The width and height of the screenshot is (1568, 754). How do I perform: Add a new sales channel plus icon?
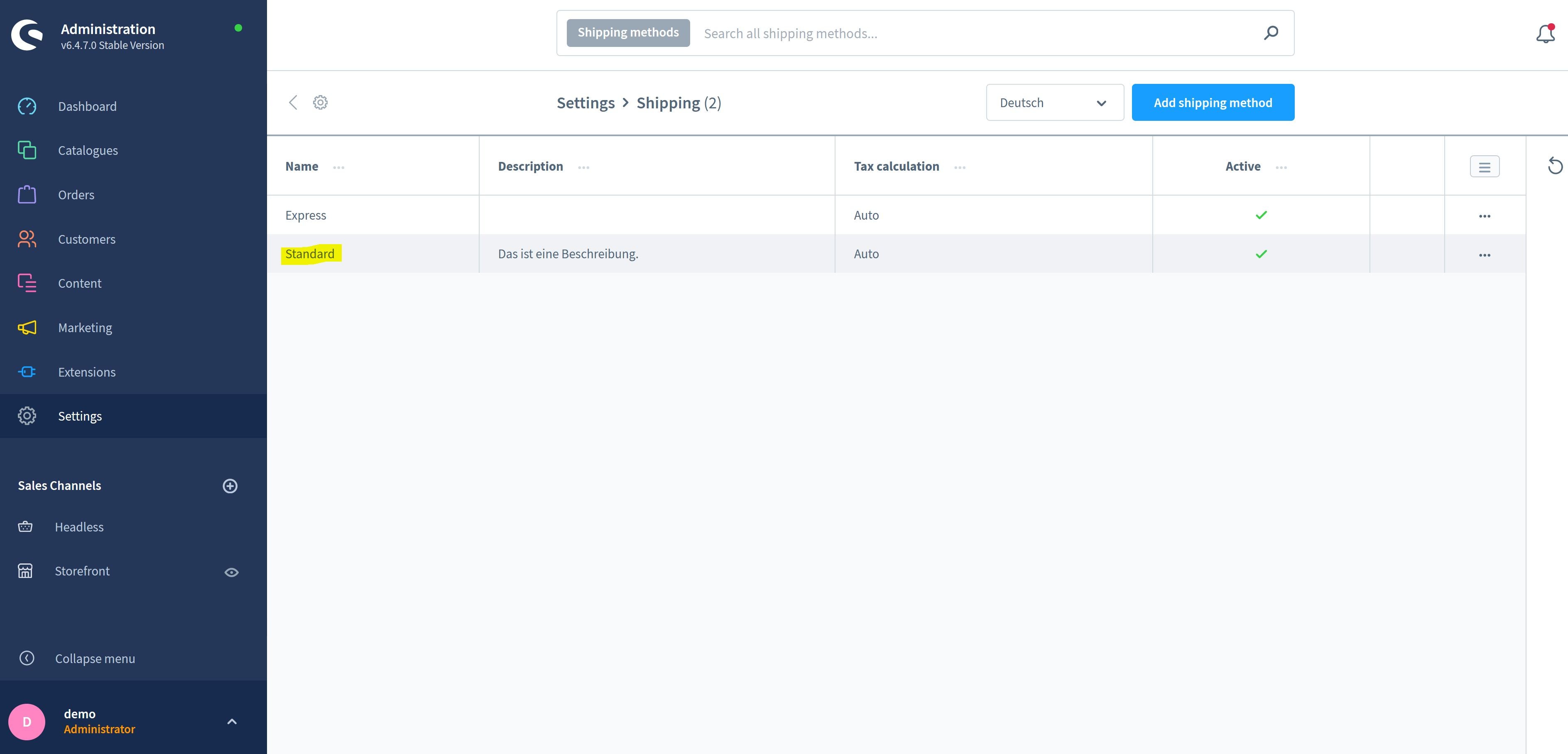(x=230, y=486)
